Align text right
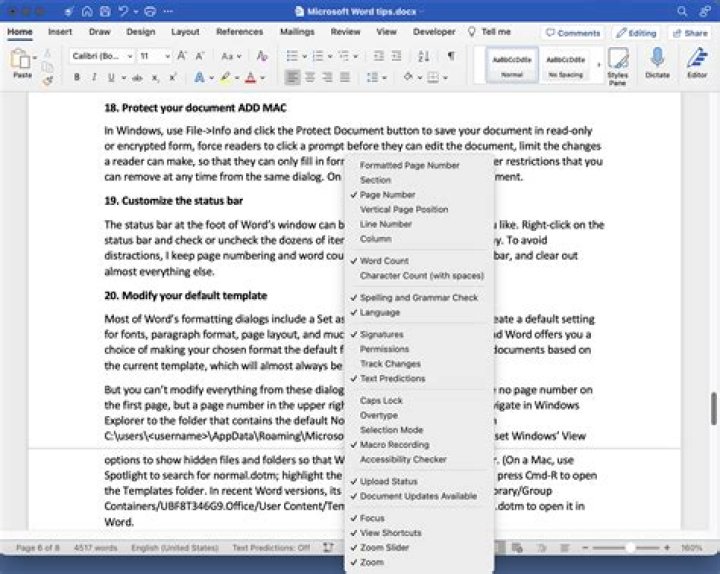Screen dimensions: 720x574 327,77
